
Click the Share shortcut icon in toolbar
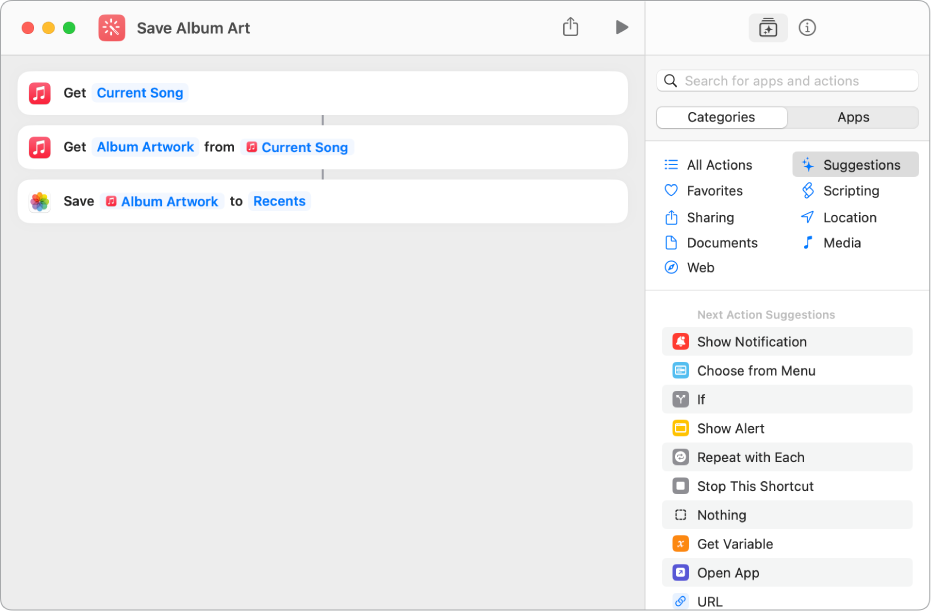[570, 28]
